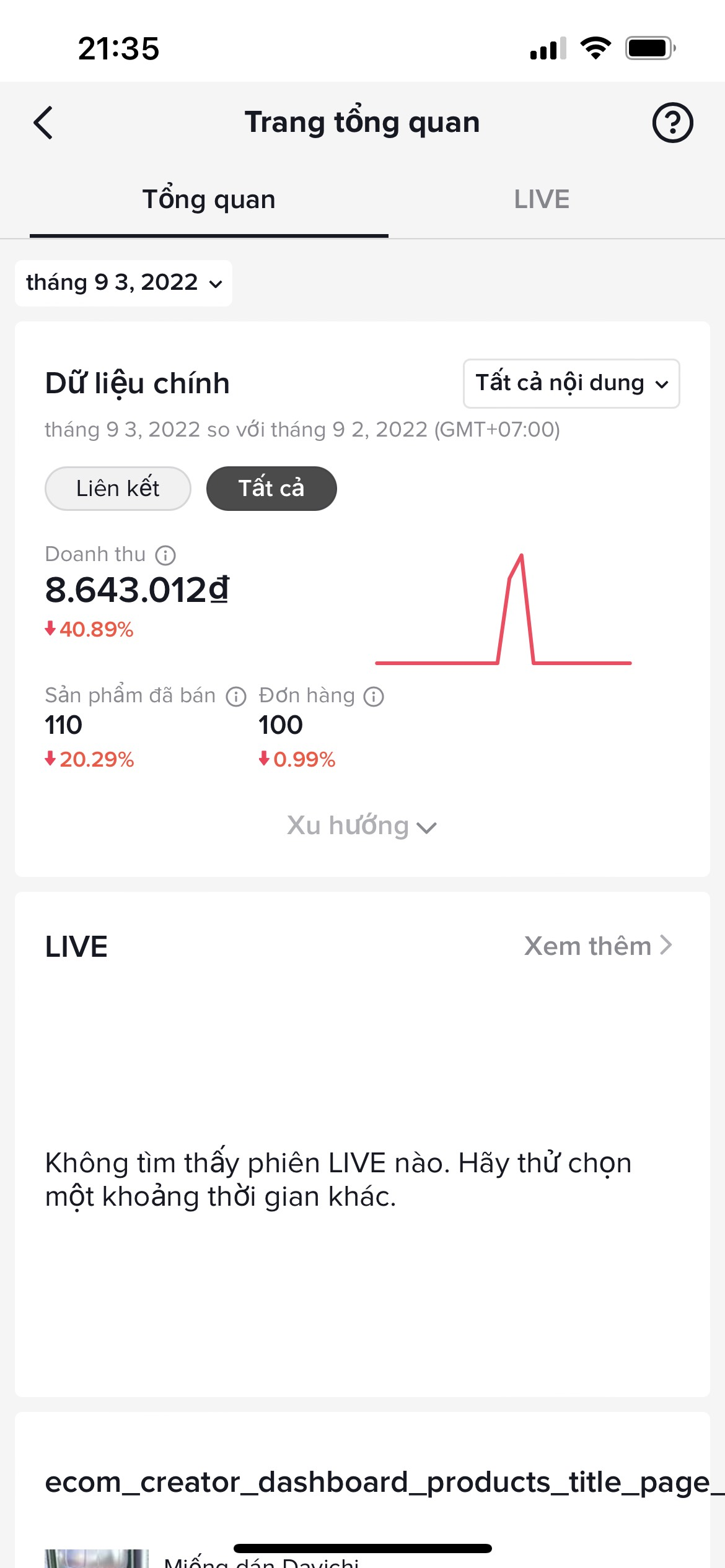Image resolution: width=725 pixels, height=1568 pixels.
Task: Tap info icon beside Doanh thu
Action: point(165,555)
